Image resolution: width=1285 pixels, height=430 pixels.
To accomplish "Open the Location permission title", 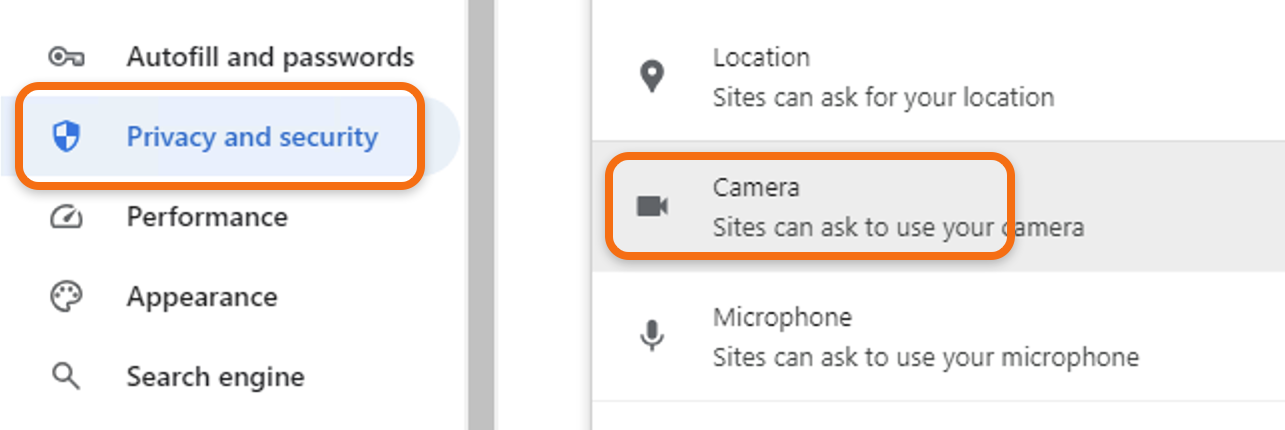I will point(761,58).
